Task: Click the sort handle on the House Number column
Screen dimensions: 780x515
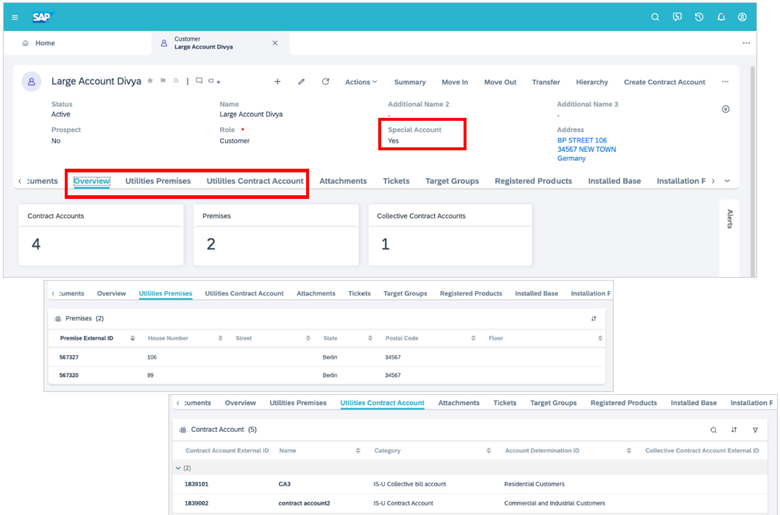Action: pos(220,338)
